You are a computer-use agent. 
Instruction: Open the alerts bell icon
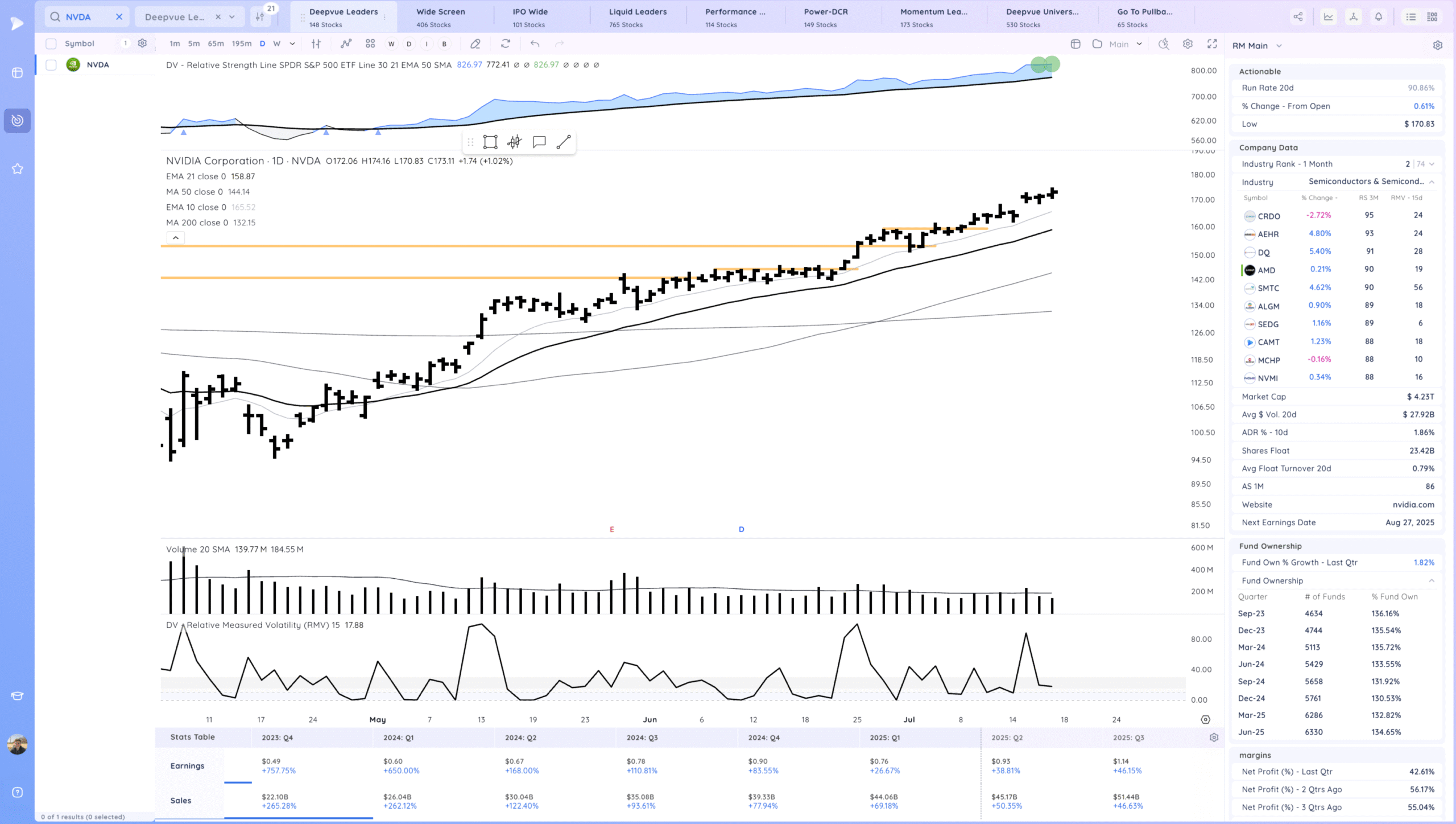[x=1378, y=17]
